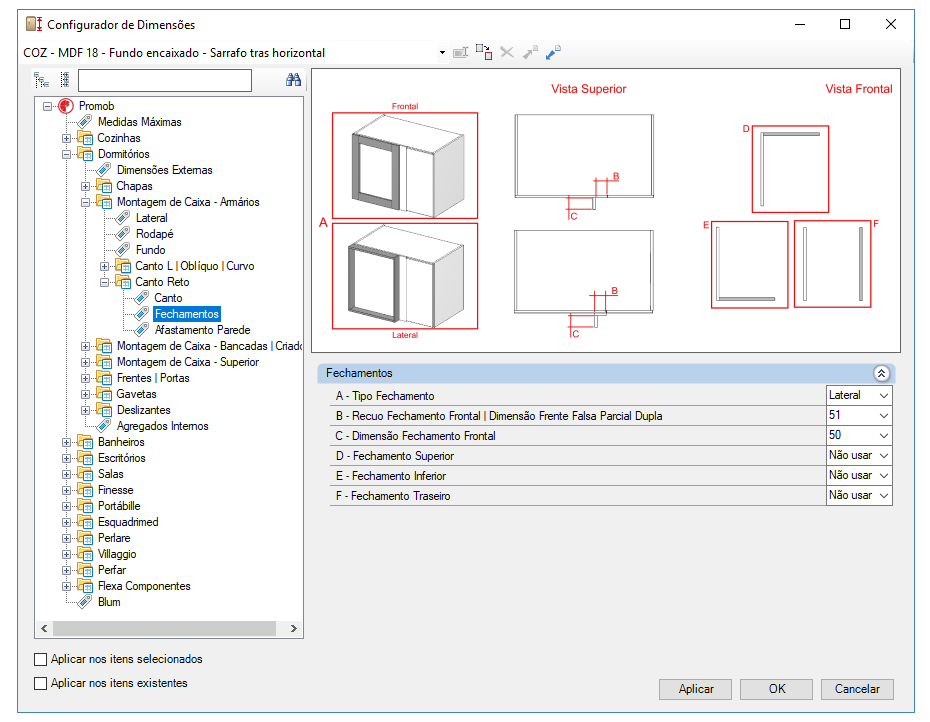Click the OK button
This screenshot has width=930, height=722.
click(777, 689)
